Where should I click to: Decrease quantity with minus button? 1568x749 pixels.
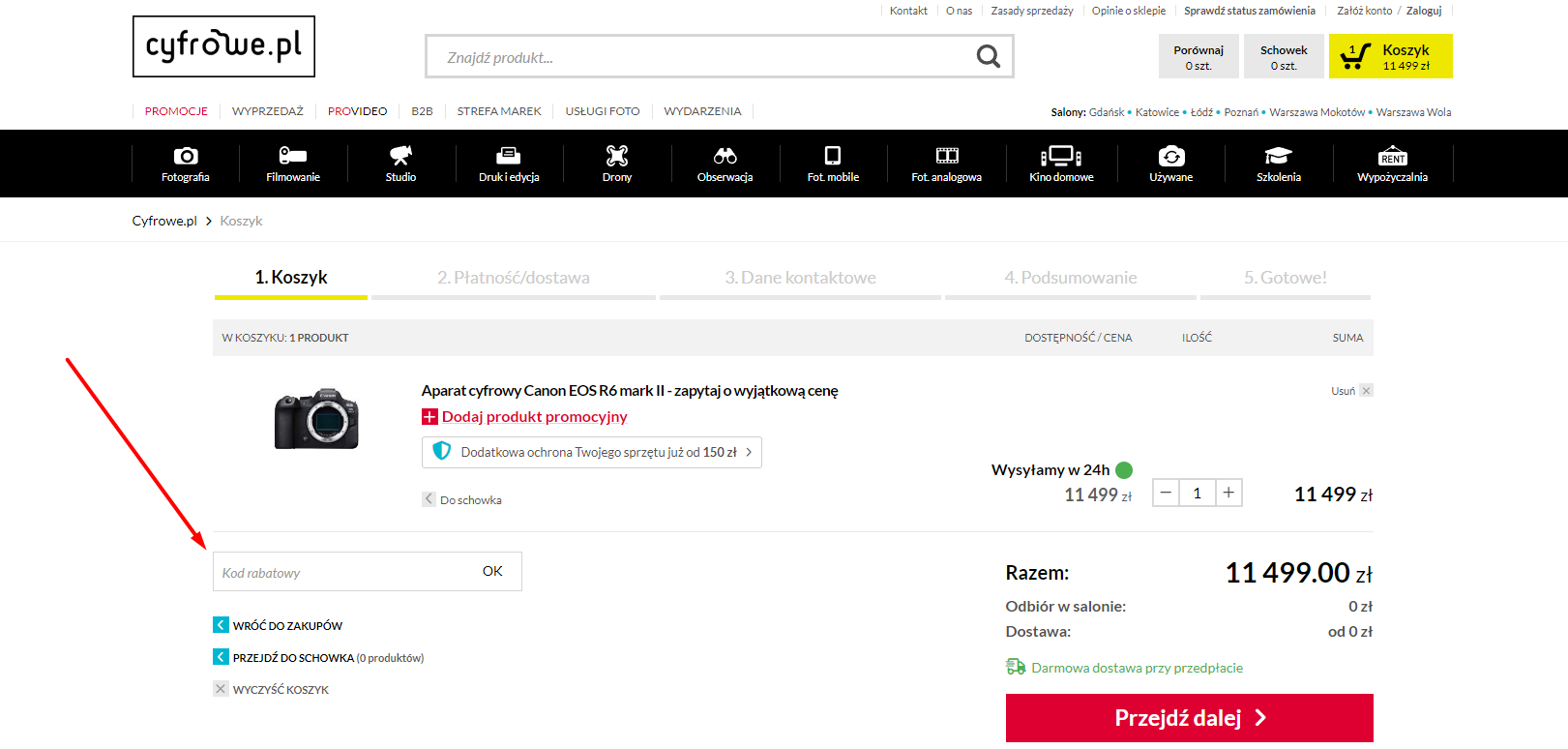point(1166,493)
